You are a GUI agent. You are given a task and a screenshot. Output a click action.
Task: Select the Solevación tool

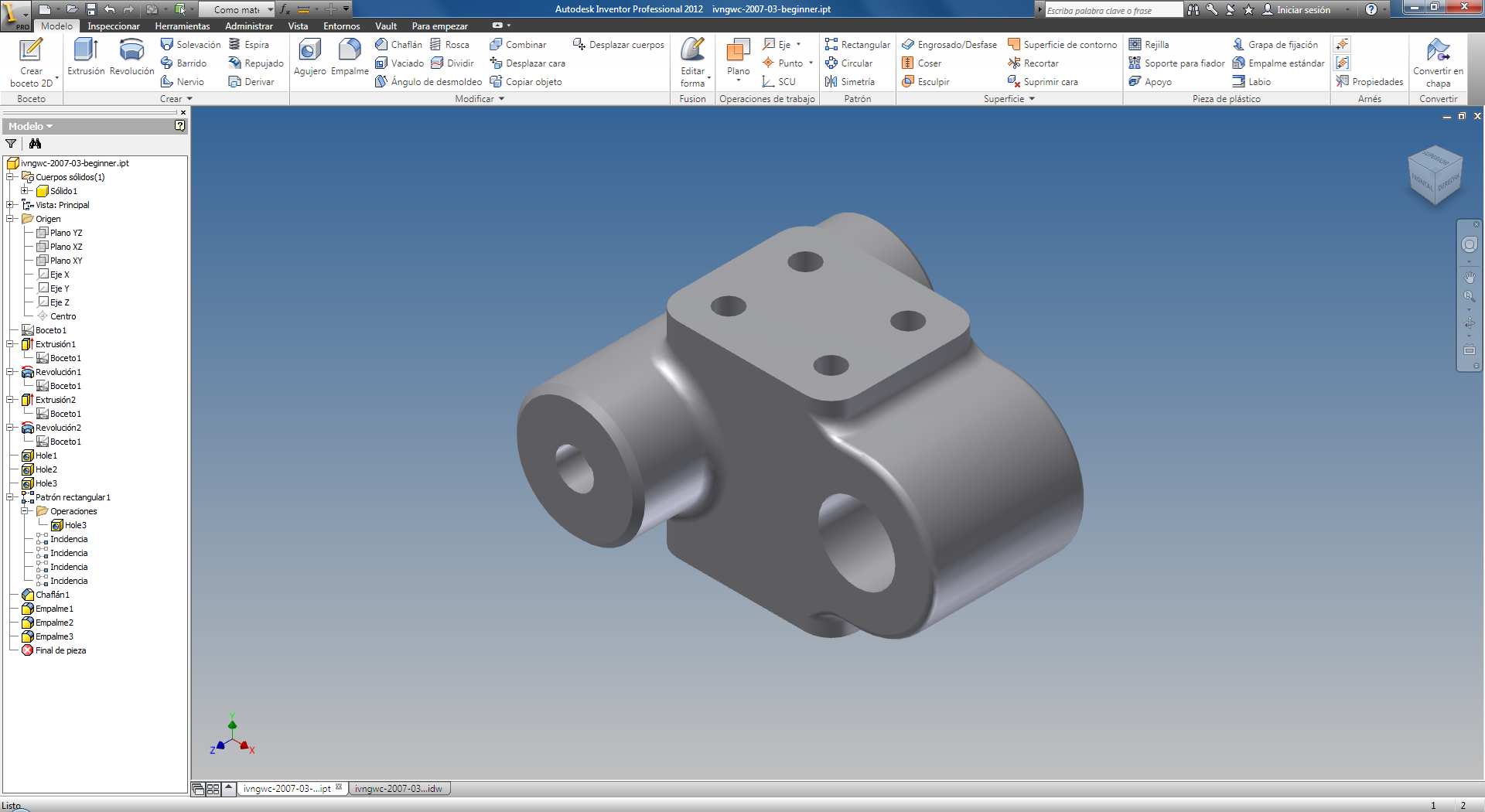pos(190,45)
